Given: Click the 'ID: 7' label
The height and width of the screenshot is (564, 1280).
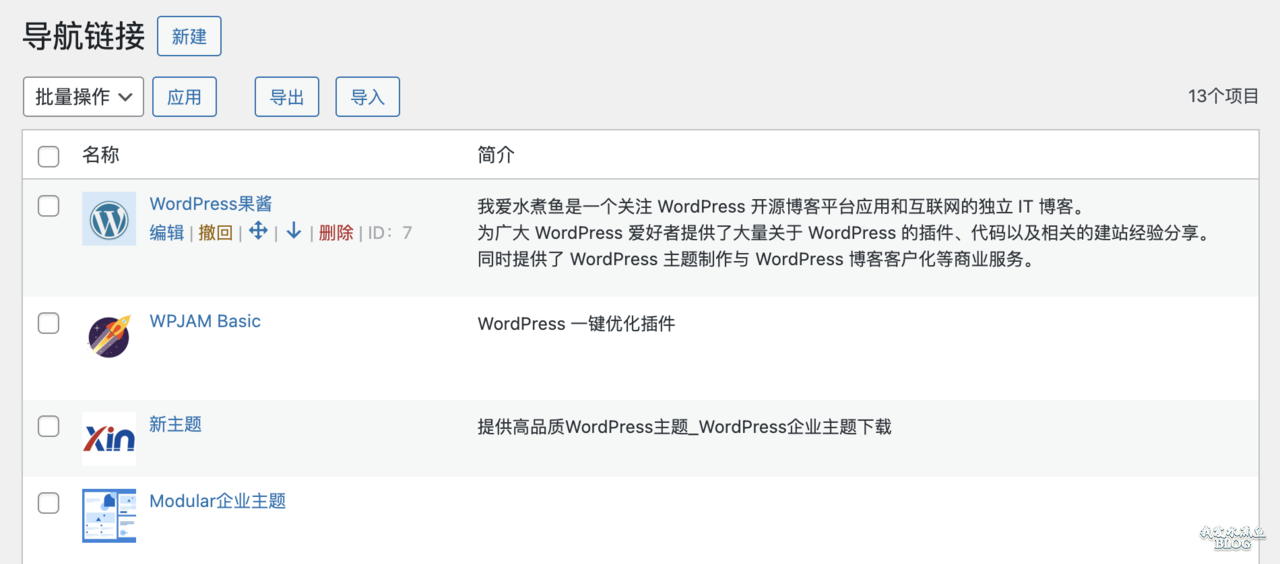Looking at the screenshot, I should (x=390, y=233).
